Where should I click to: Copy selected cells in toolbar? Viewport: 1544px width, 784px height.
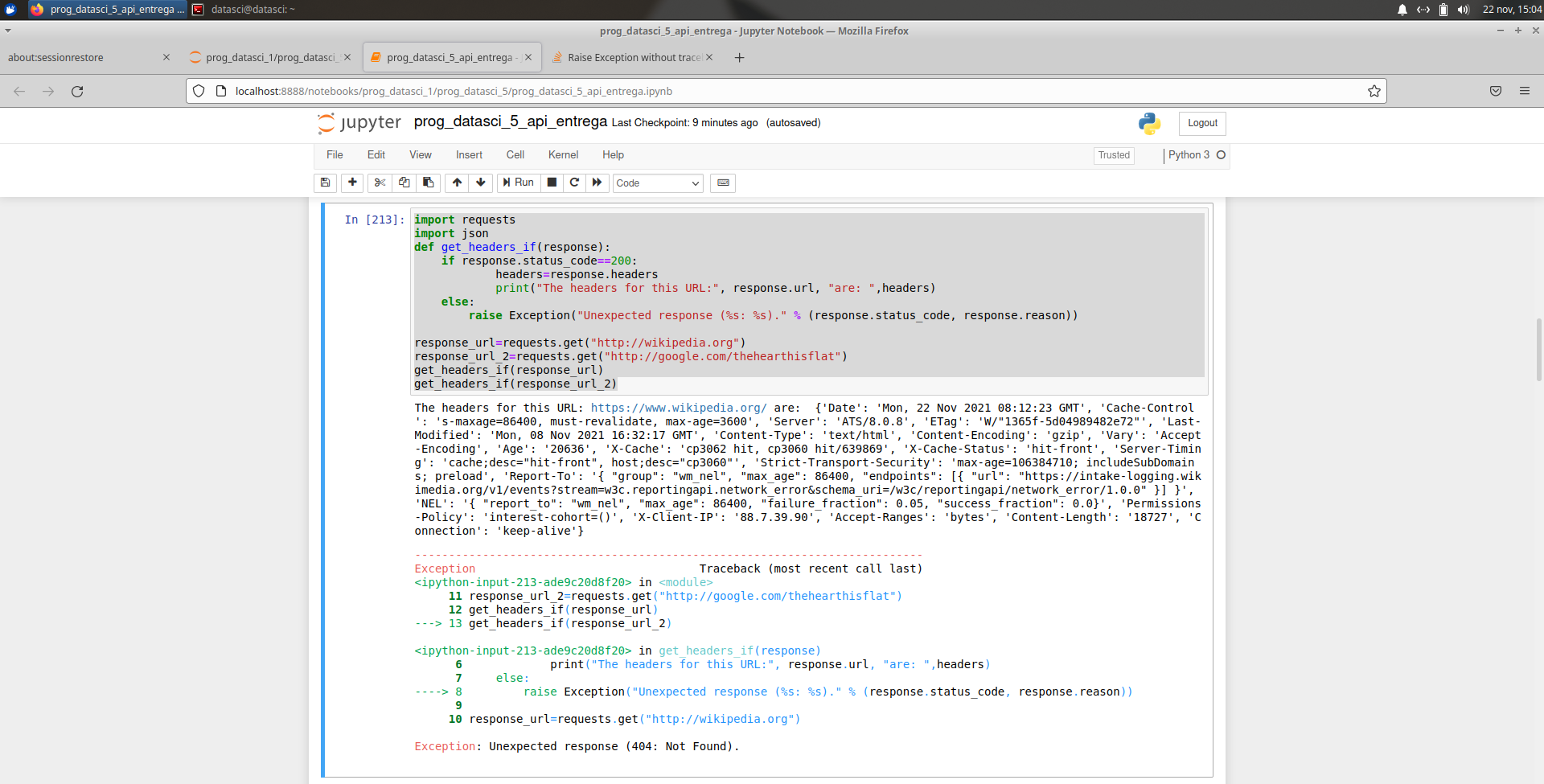404,183
